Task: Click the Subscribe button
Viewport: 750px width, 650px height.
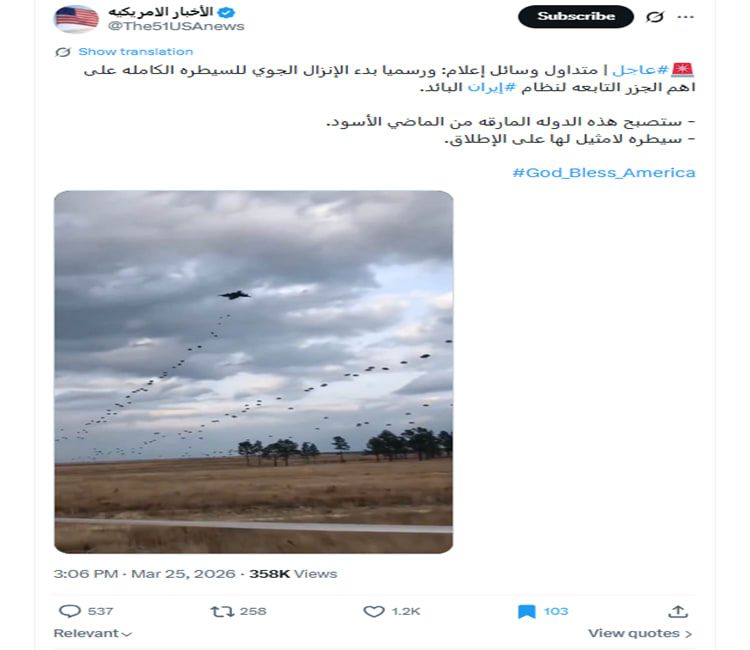Action: [x=576, y=17]
